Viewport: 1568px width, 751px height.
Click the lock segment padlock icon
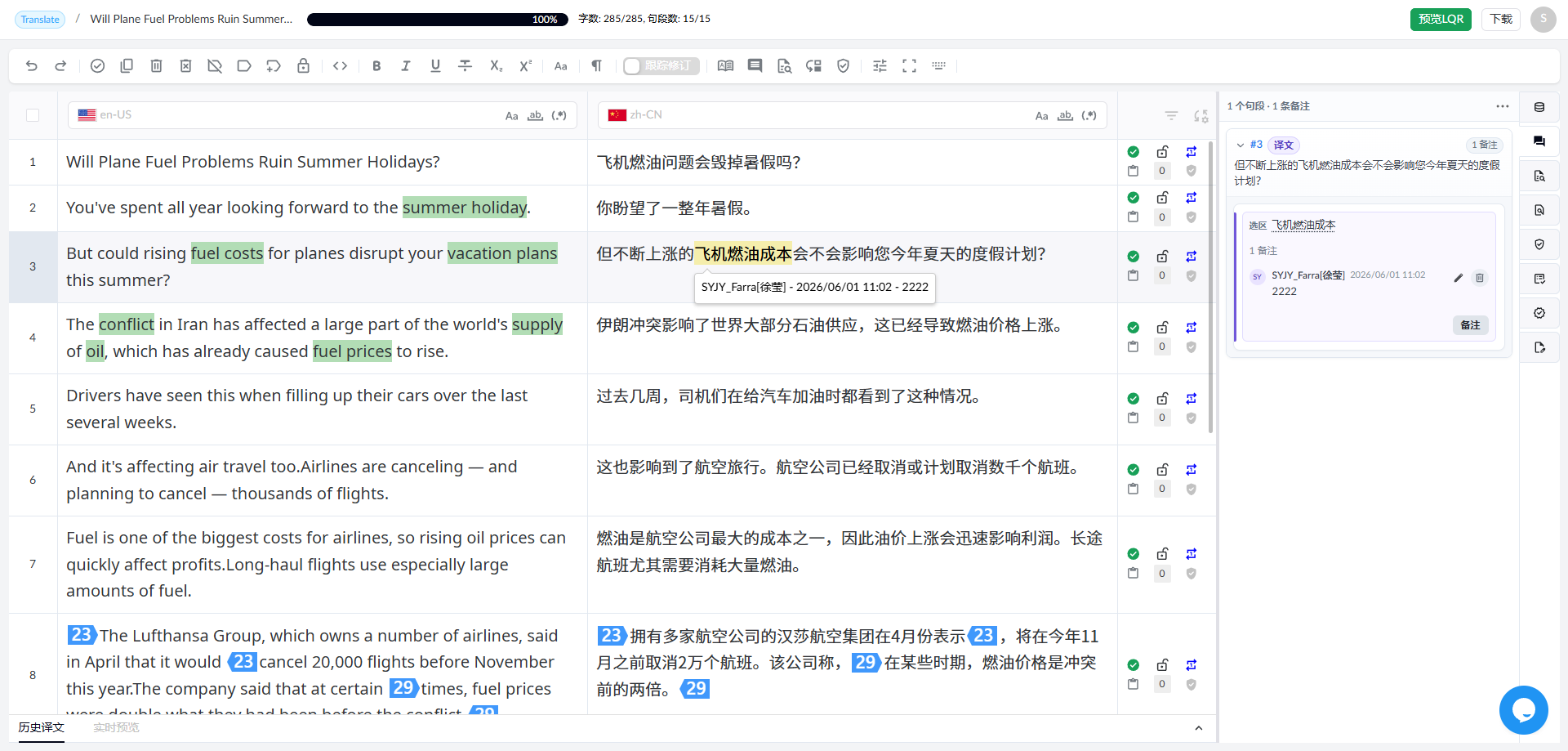pyautogui.click(x=303, y=66)
